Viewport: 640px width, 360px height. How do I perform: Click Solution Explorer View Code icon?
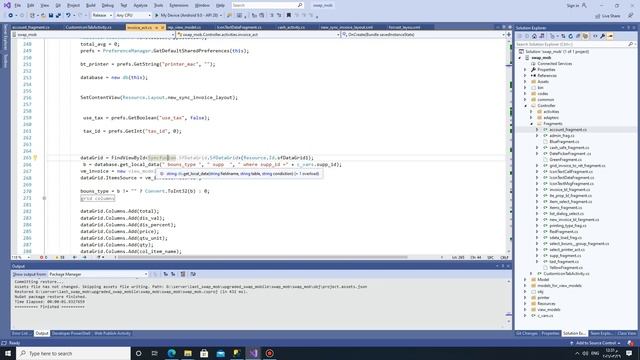tap(595, 36)
